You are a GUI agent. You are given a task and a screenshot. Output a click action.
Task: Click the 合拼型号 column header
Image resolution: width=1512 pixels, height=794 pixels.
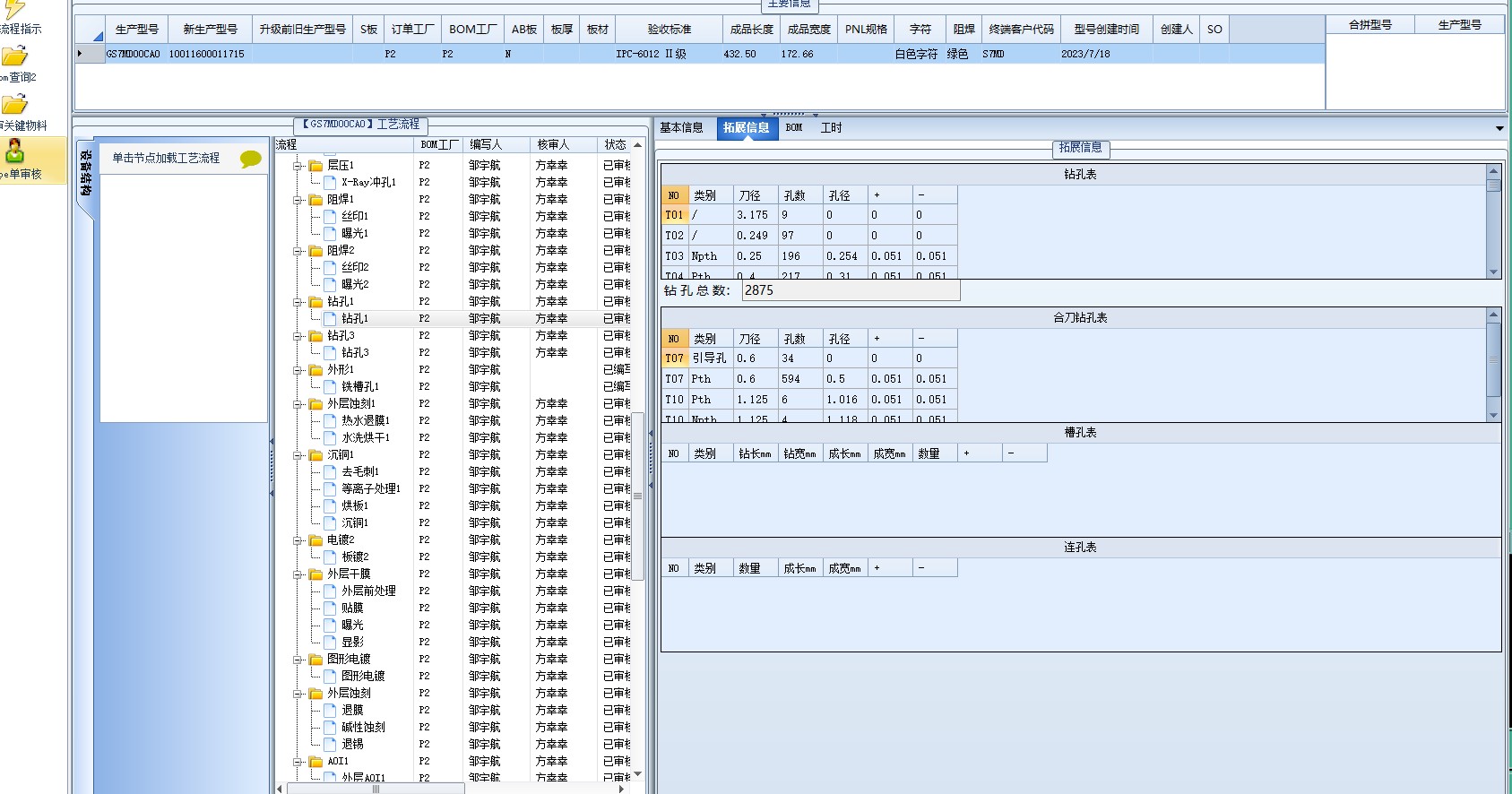tap(1370, 25)
